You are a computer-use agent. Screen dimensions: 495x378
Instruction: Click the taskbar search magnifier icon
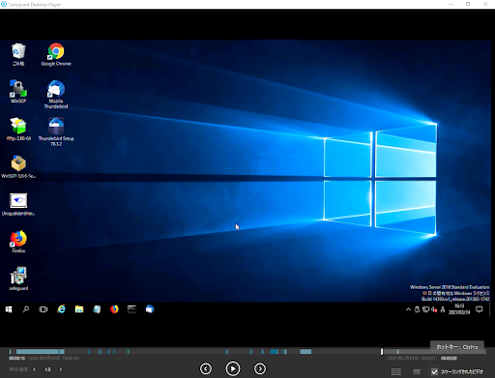pos(26,309)
